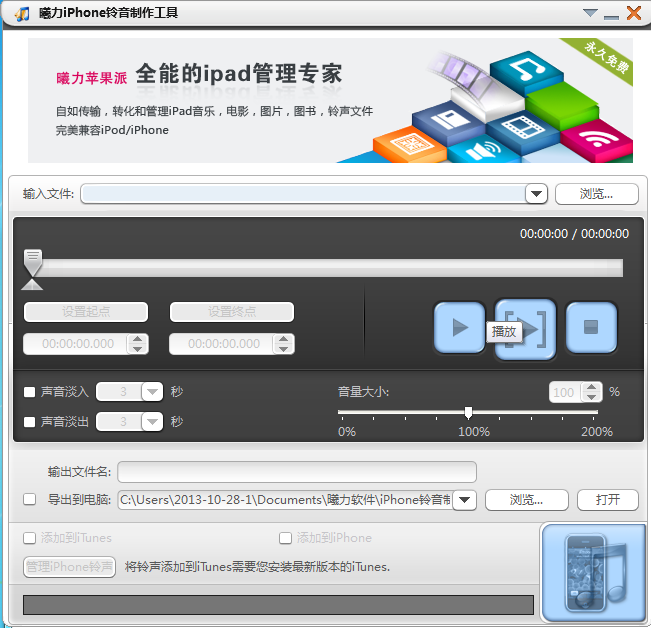Image resolution: width=651 pixels, height=628 pixels.
Task: Click the 输出文件名 text field
Action: (x=297, y=472)
